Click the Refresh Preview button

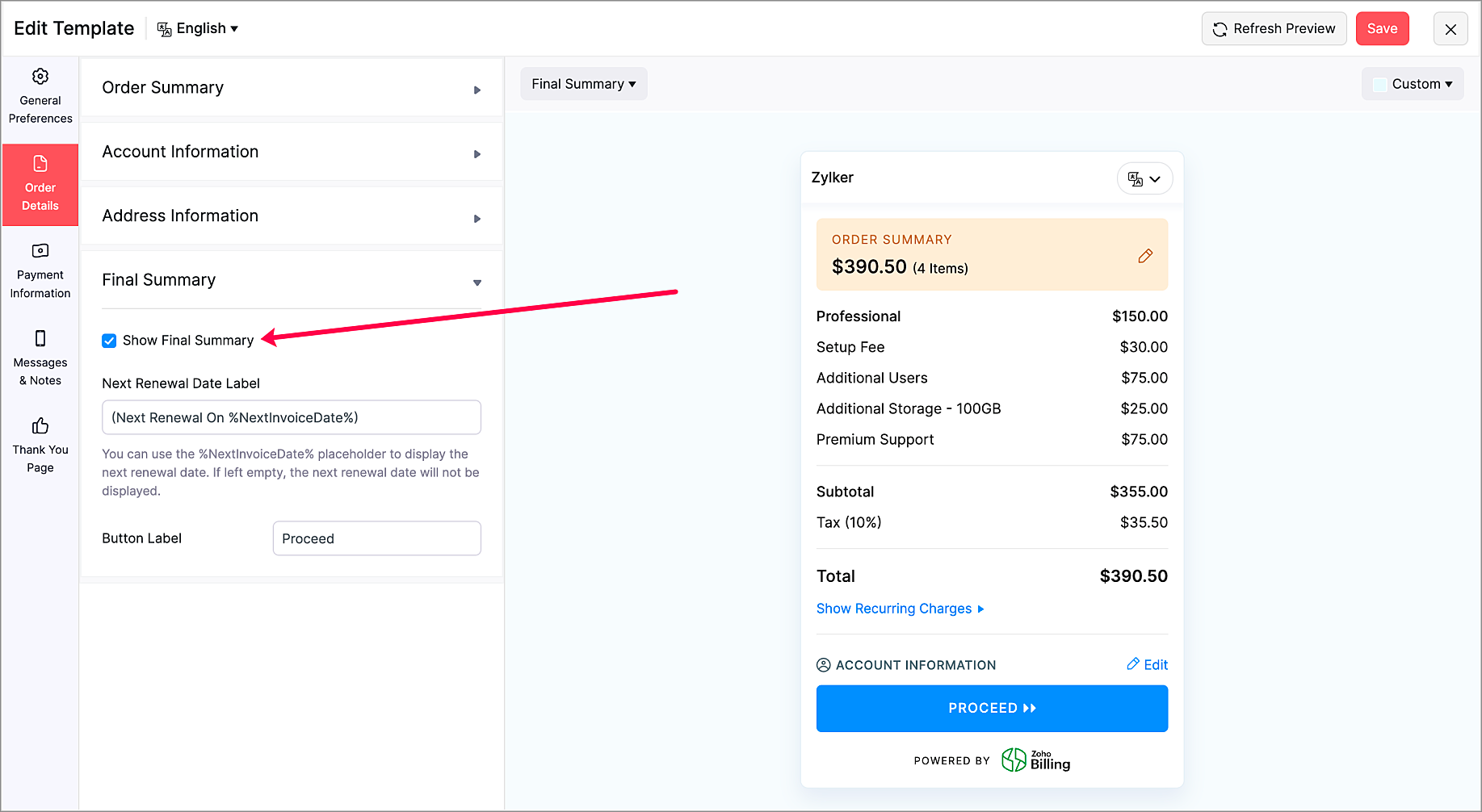(1274, 29)
